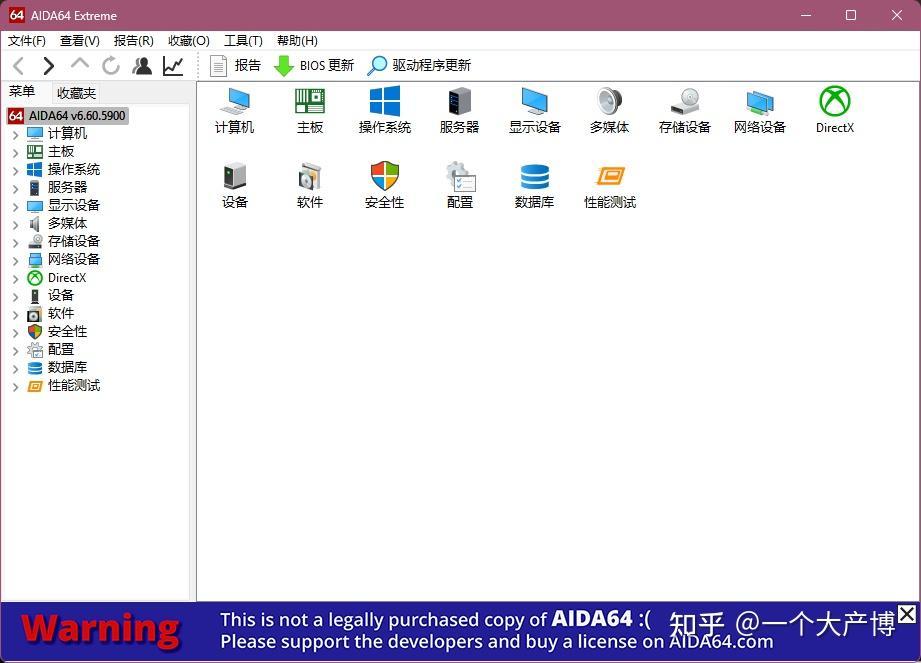Minimize the AIDA64 Extreme window
Screen dimensions: 921x663
pyautogui.click(x=806, y=15)
